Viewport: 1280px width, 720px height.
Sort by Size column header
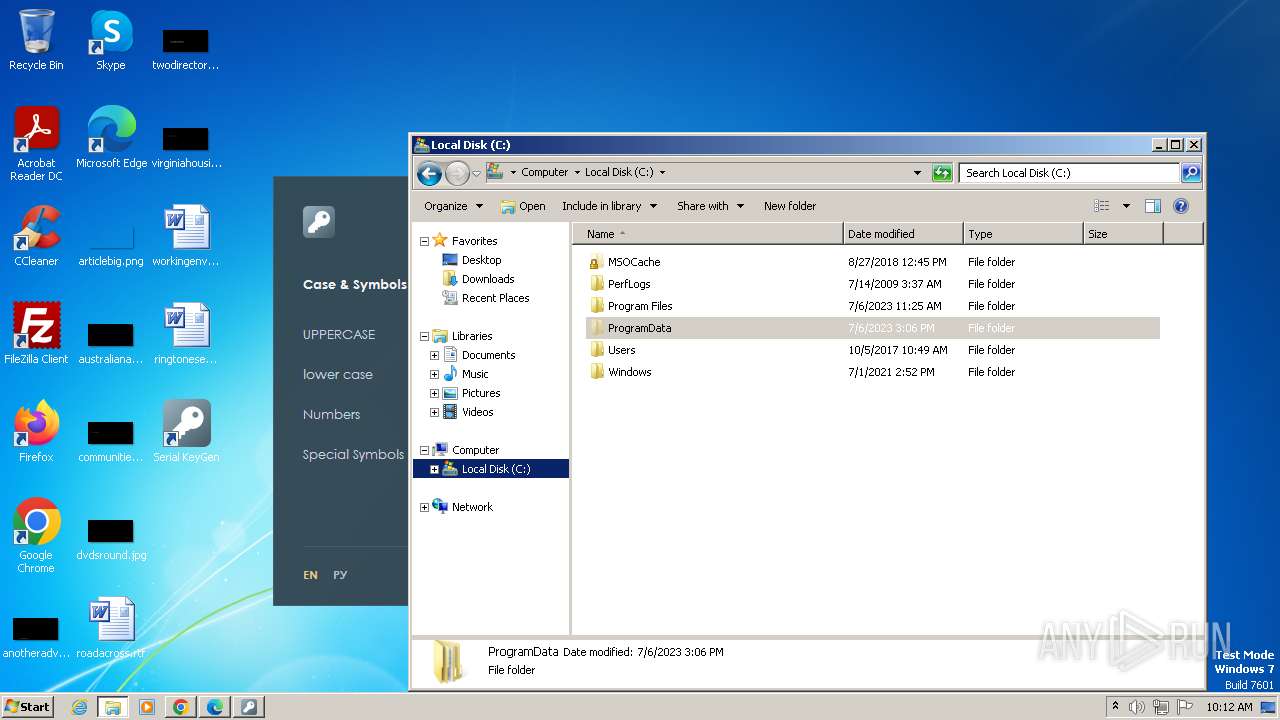tap(1123, 234)
